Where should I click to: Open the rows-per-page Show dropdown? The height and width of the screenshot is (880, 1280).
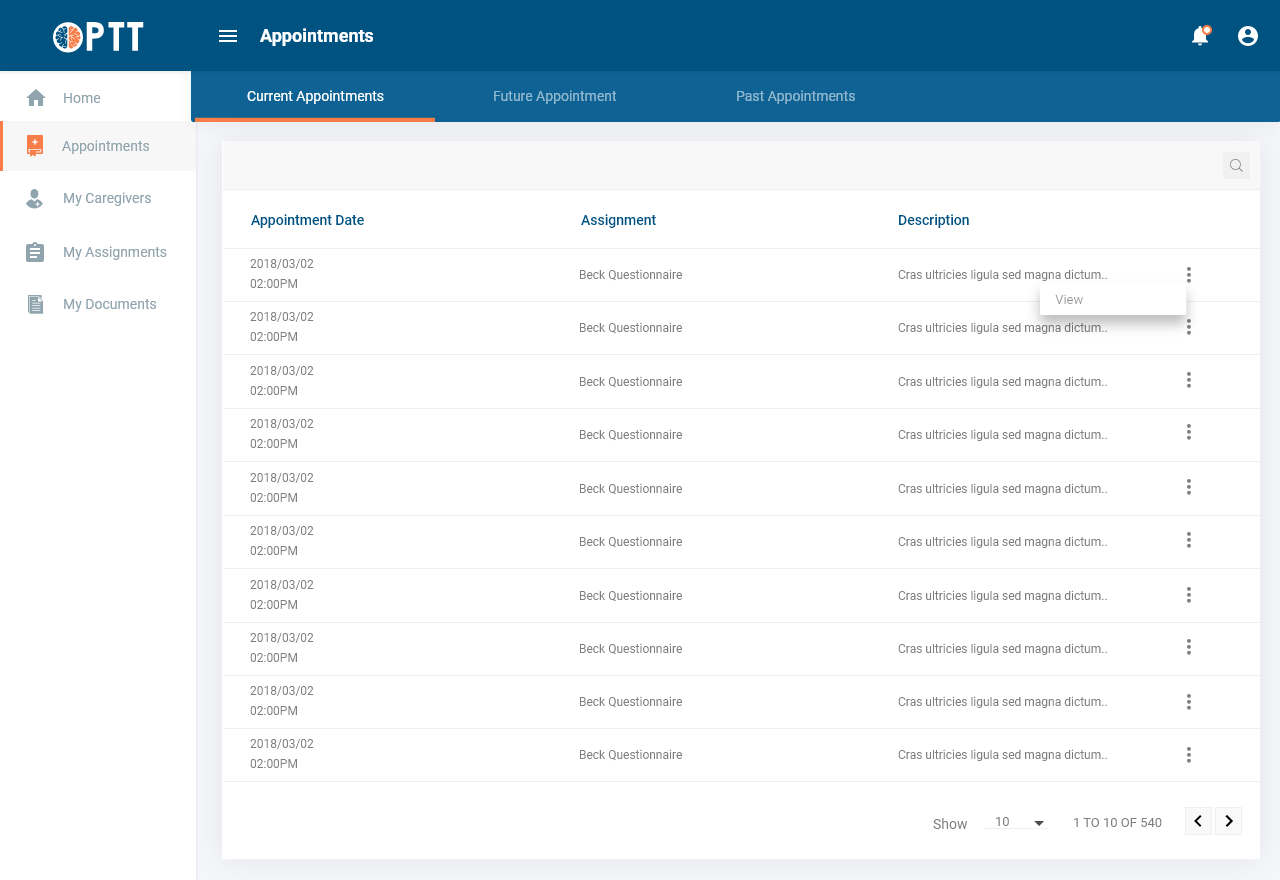coord(1016,823)
